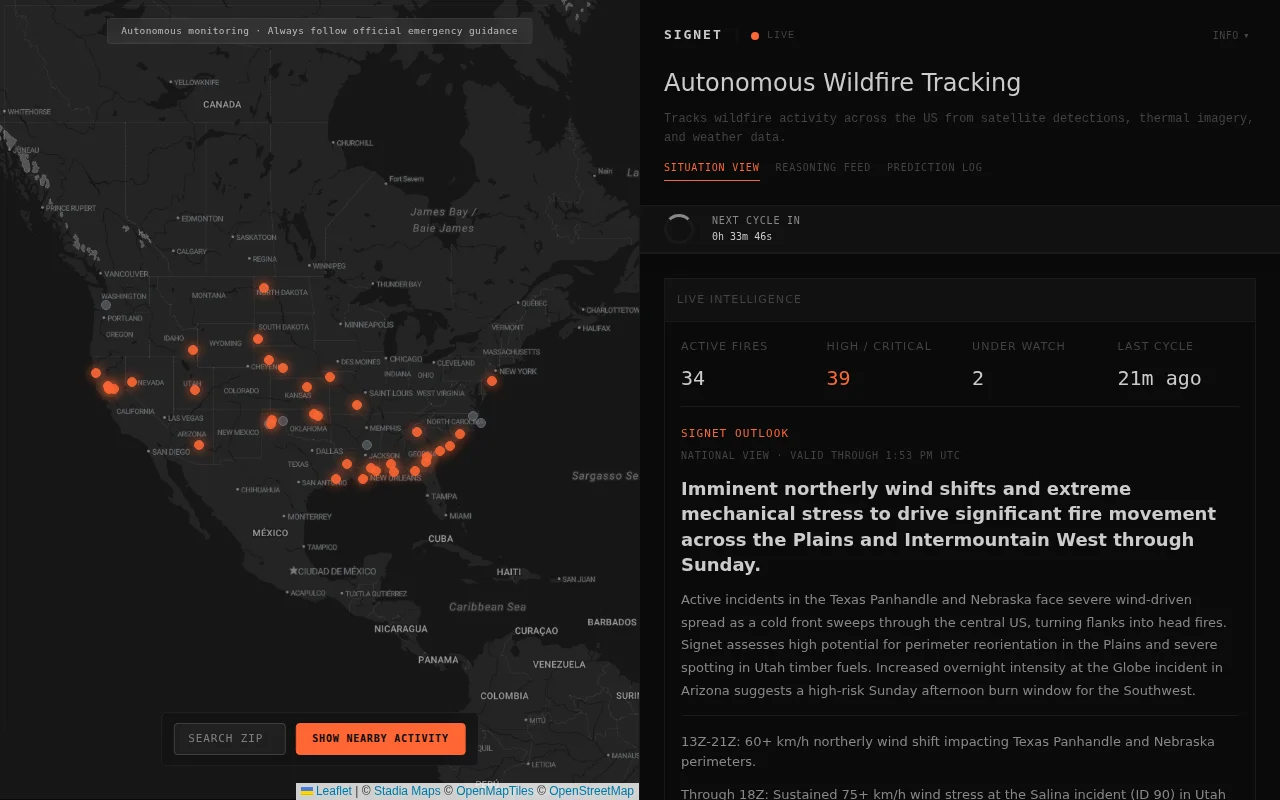Click the Last Cycle '21m ago' value
Screen dimensions: 1280x800
pyautogui.click(x=1159, y=378)
